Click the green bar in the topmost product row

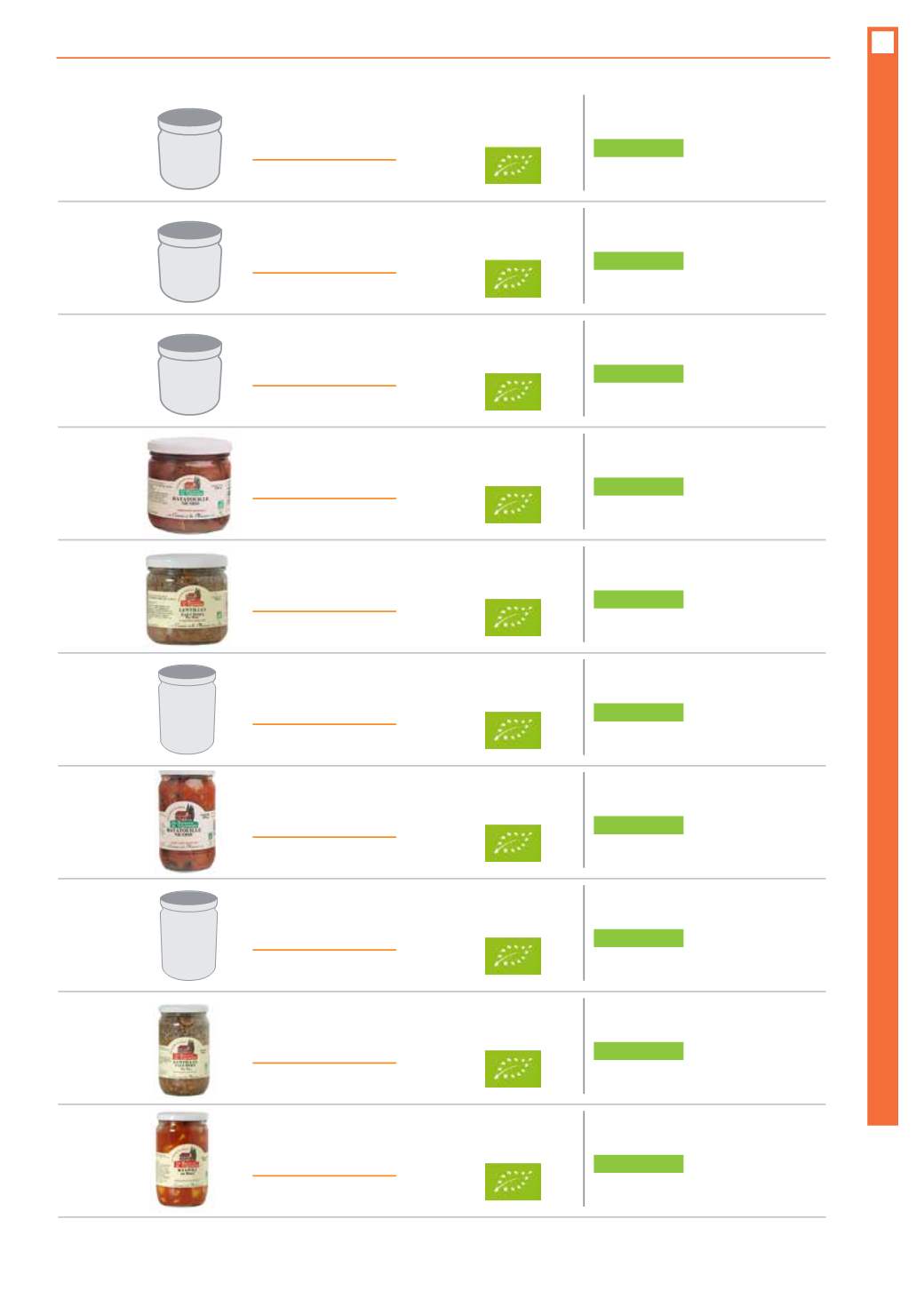pyautogui.click(x=638, y=147)
